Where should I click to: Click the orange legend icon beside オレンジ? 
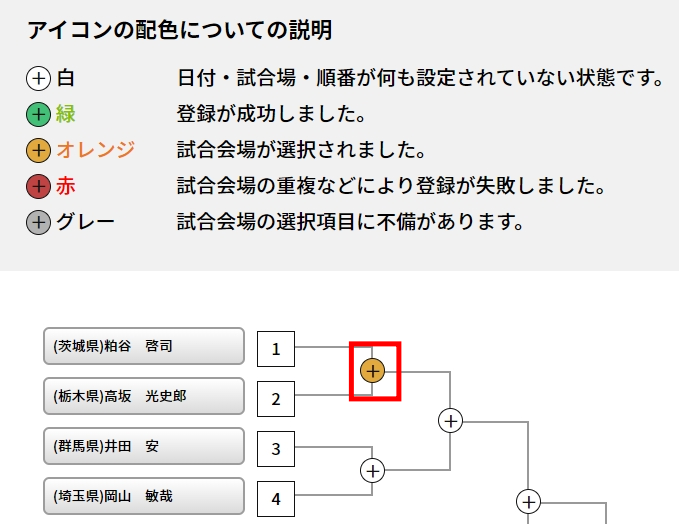pos(38,151)
